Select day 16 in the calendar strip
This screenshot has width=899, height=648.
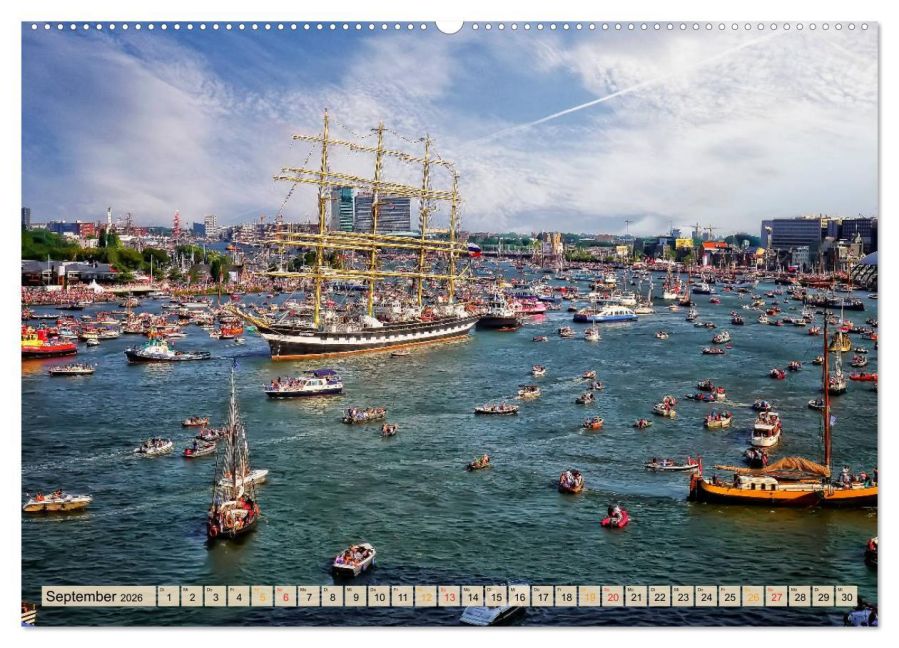coord(519,596)
